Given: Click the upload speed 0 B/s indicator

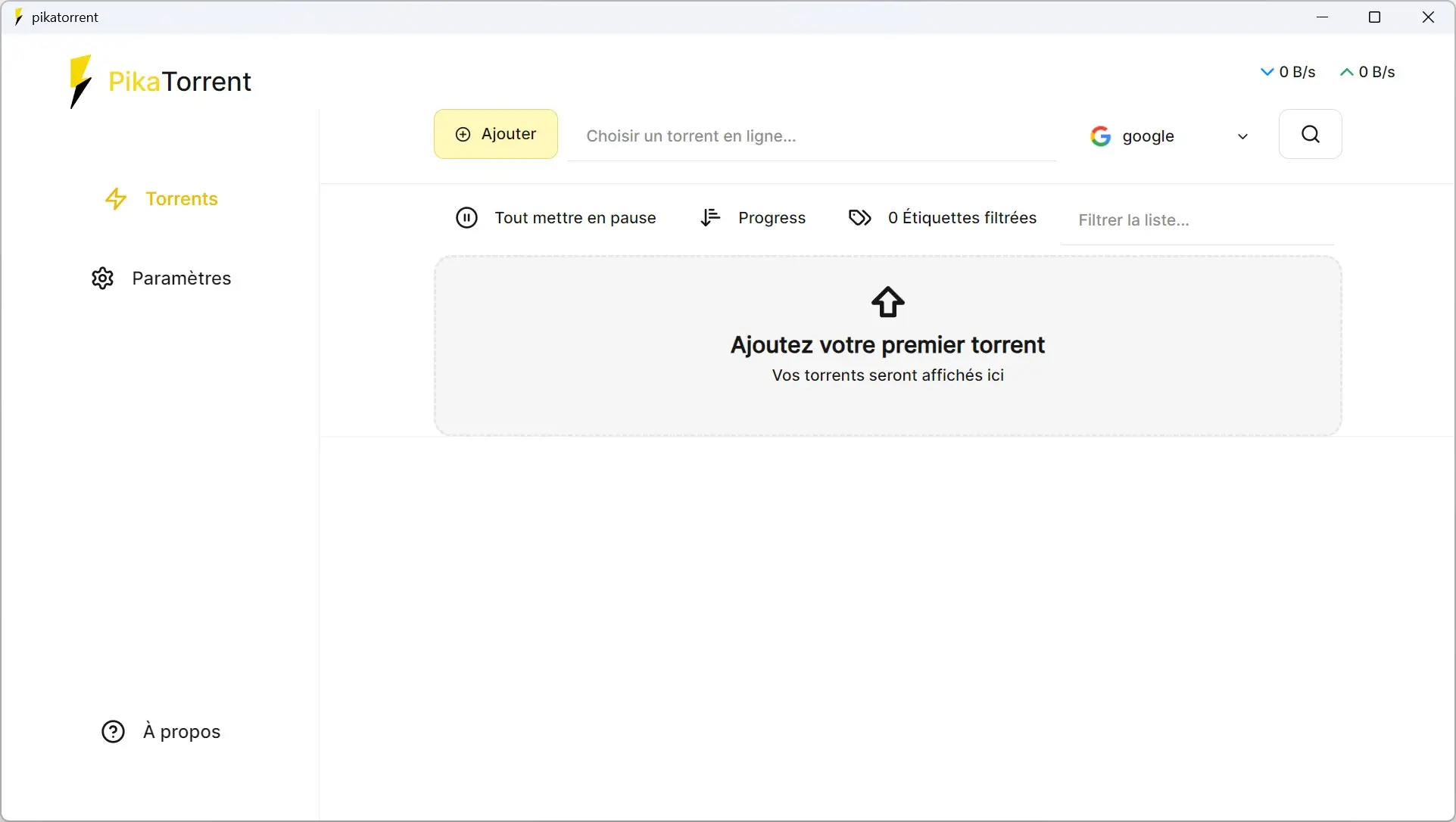Looking at the screenshot, I should point(1367,72).
